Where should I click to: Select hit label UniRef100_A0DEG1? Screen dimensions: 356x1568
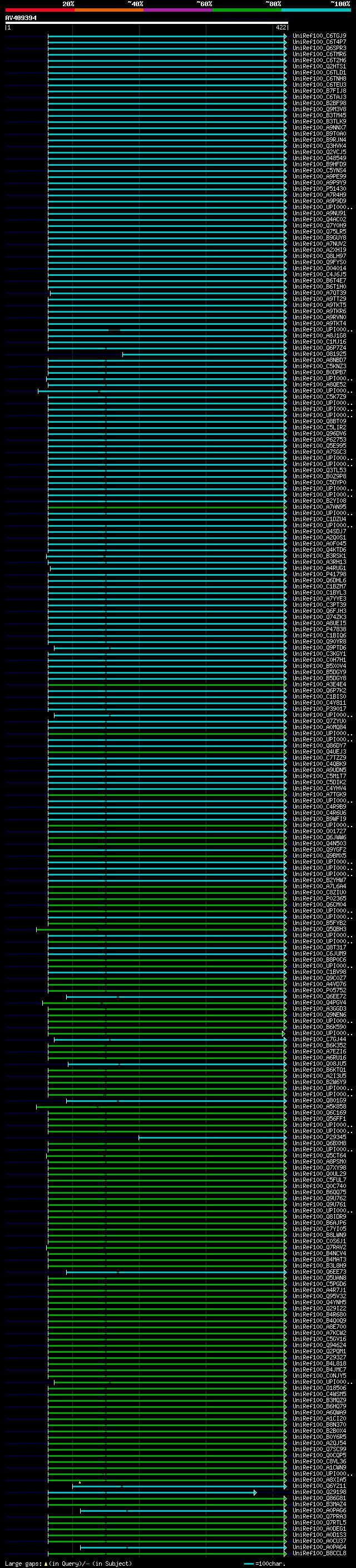click(x=319, y=1529)
